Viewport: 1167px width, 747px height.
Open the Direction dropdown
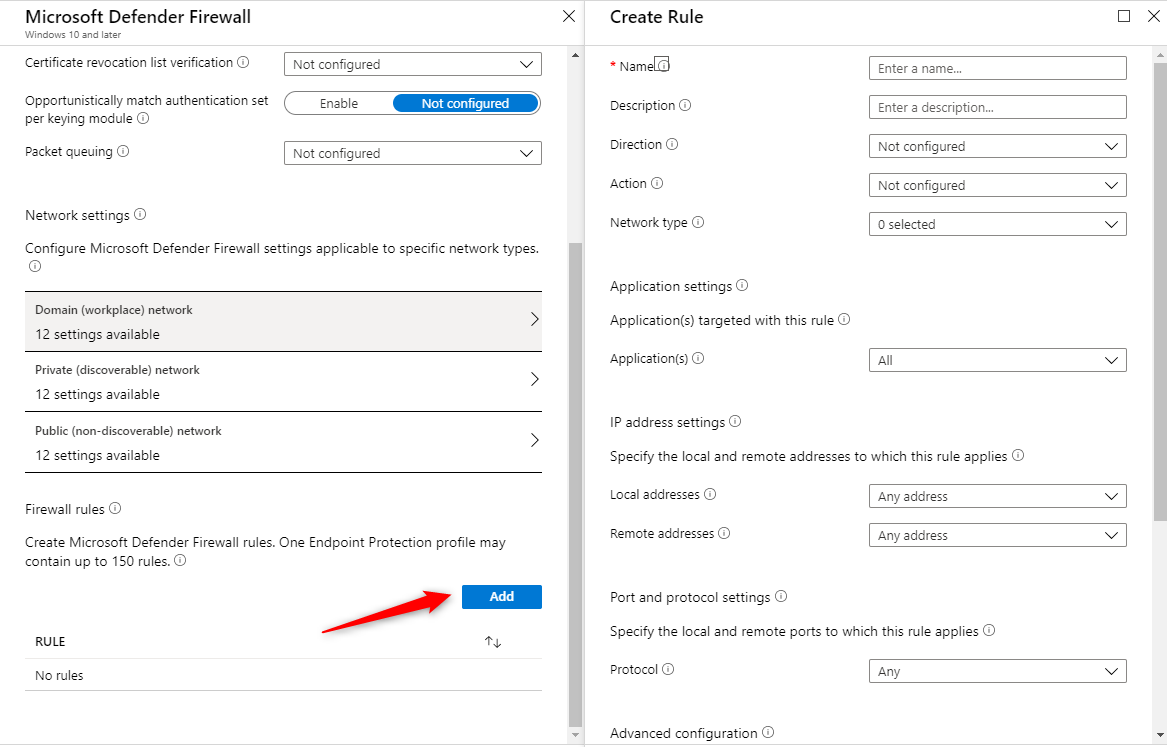point(997,146)
